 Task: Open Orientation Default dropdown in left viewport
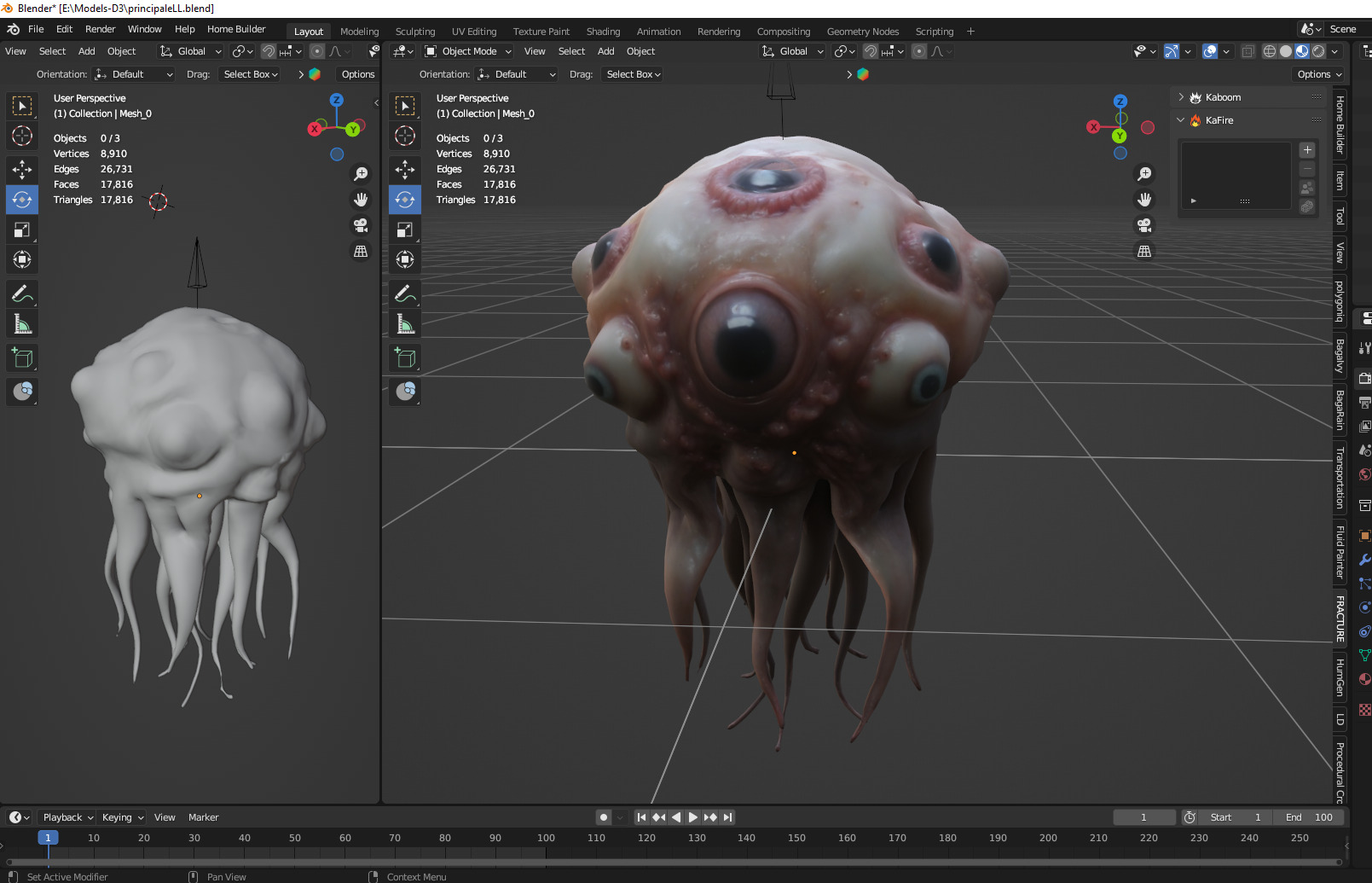click(134, 74)
